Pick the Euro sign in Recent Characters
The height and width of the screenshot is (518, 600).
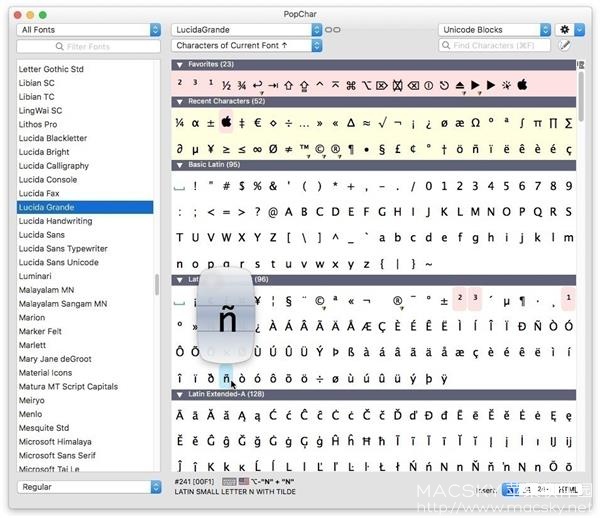coord(258,123)
